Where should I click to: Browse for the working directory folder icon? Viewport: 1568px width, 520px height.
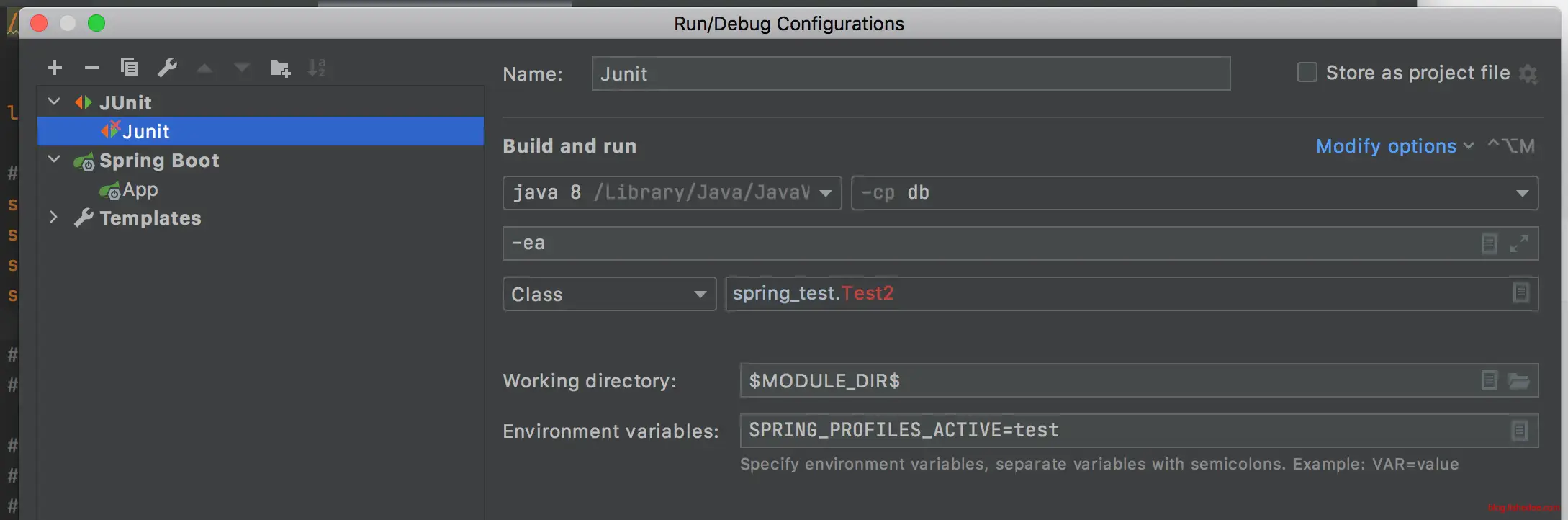pyautogui.click(x=1519, y=381)
